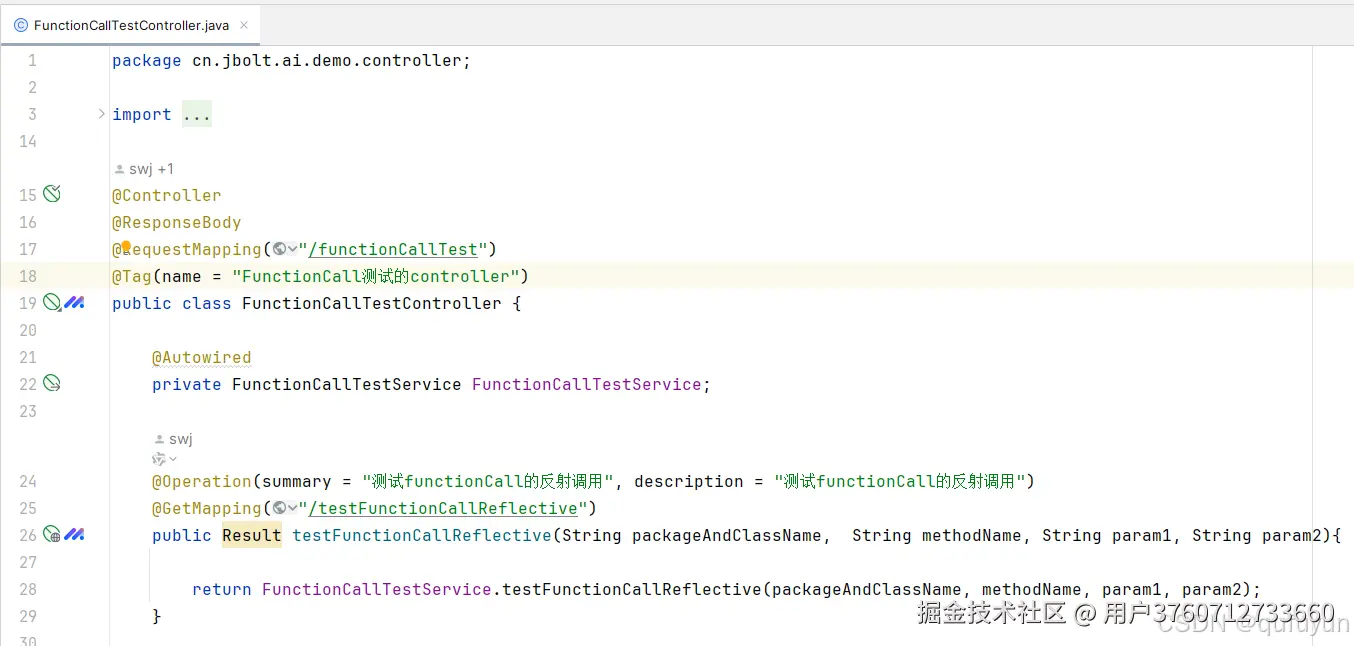This screenshot has width=1354, height=646.
Task: Click the request mapping gutter icon on line 26
Action: [52, 534]
